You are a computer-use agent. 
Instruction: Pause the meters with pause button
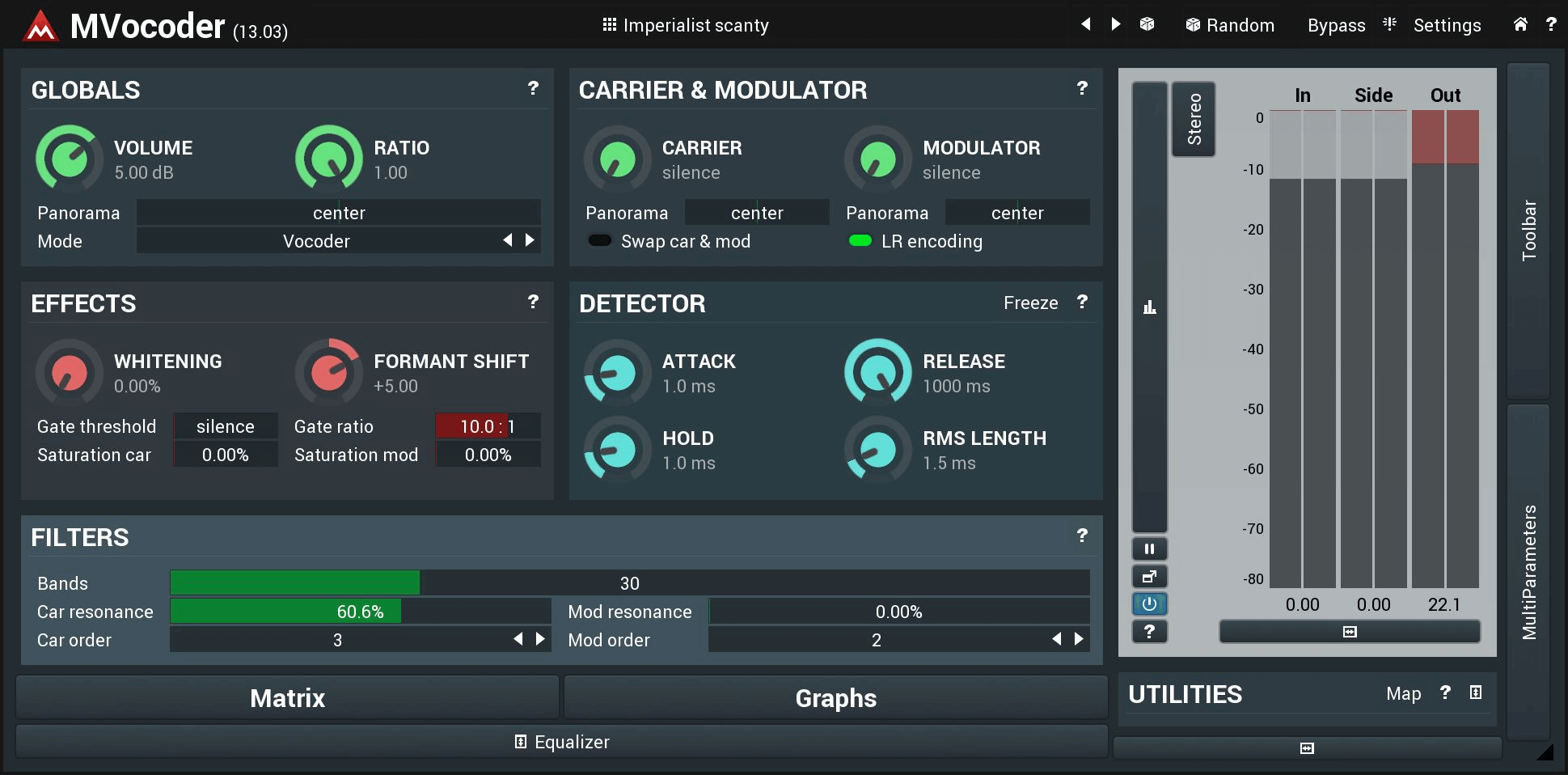click(1149, 549)
